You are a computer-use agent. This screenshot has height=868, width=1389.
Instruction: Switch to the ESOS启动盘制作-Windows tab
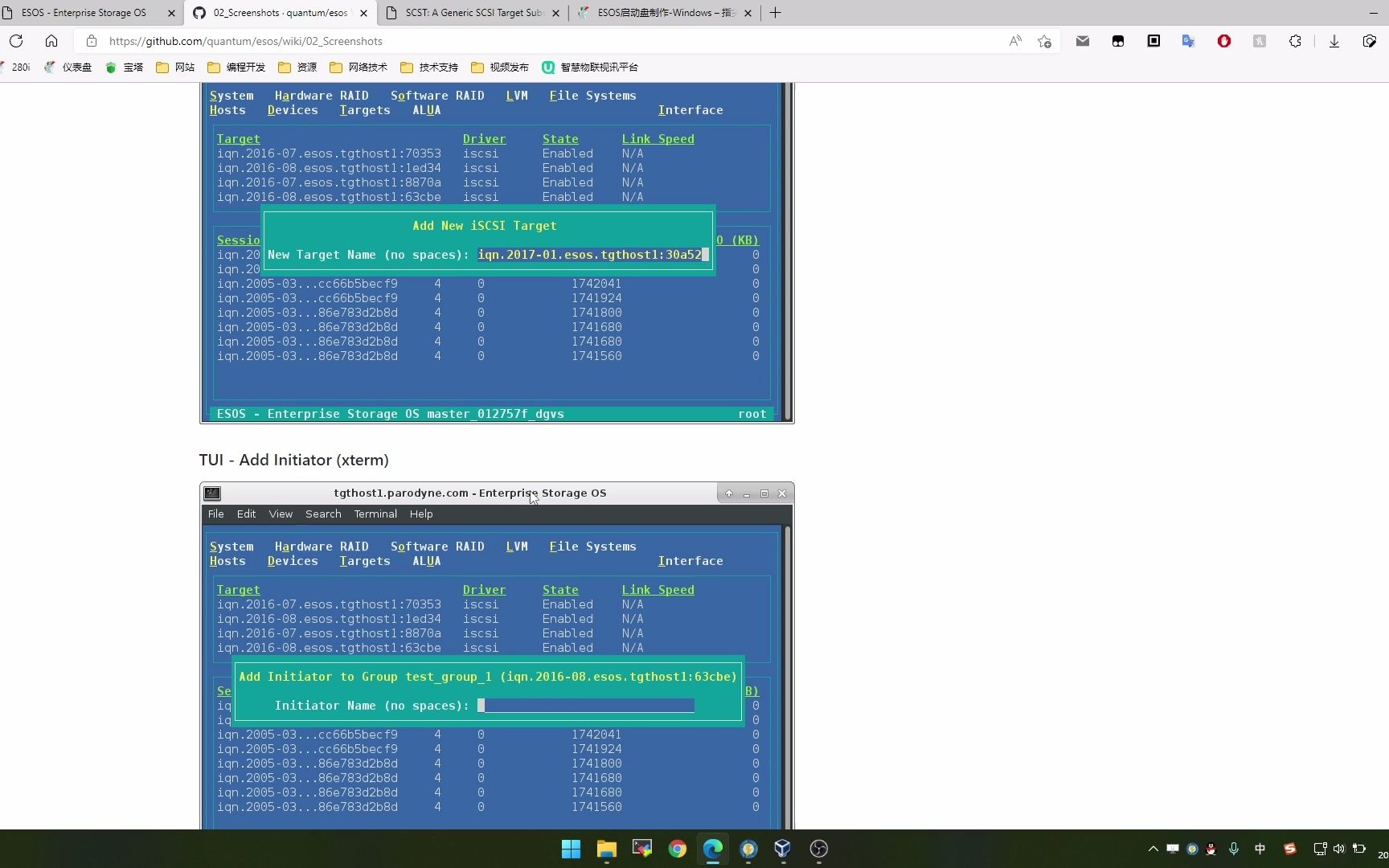pos(666,13)
